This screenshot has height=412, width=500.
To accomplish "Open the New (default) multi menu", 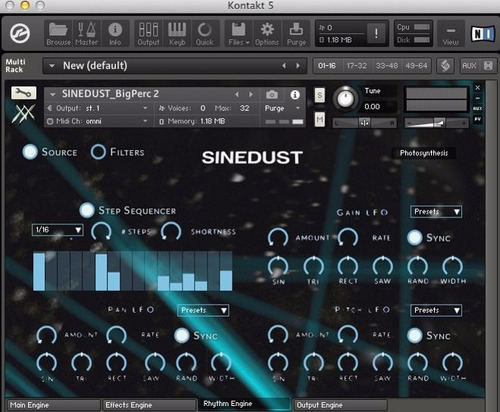I will (52, 66).
